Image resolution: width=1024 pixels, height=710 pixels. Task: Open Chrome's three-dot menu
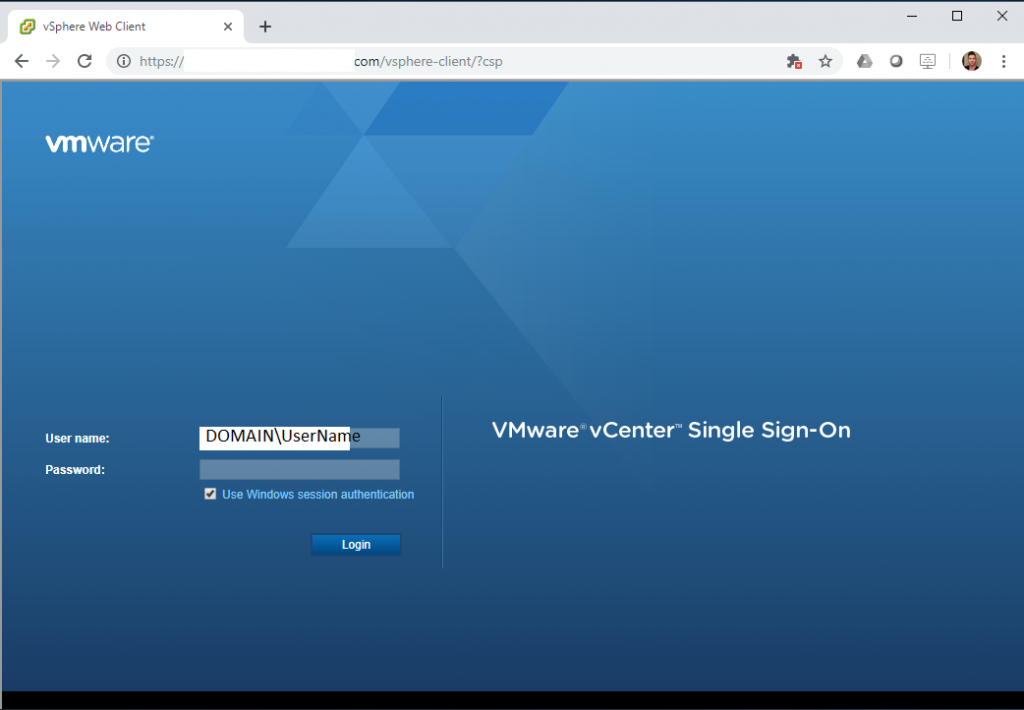pos(1003,61)
